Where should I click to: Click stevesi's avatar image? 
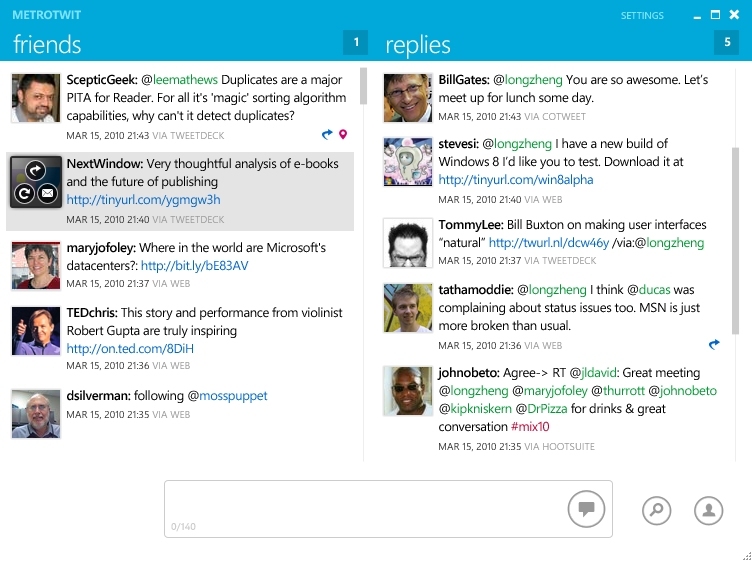408,162
